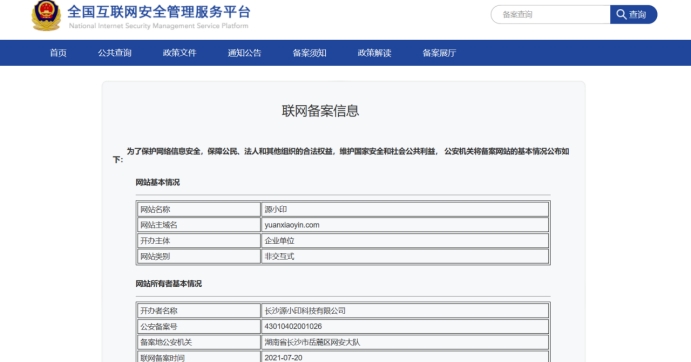
Task: Open the 公共查询 nav item
Action: pos(115,53)
